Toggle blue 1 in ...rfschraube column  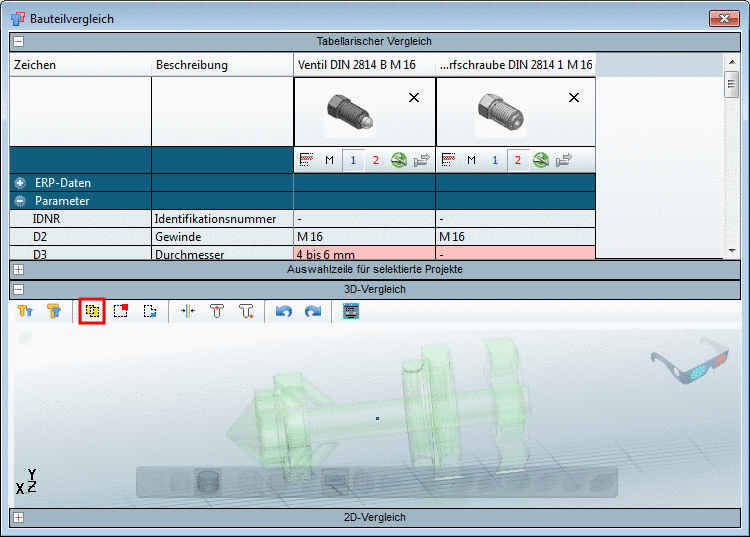[495, 160]
